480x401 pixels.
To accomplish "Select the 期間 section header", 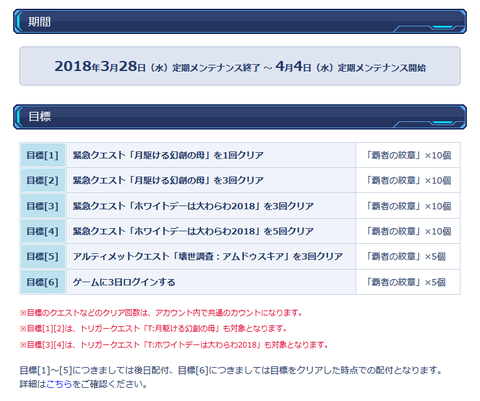I will (240, 22).
